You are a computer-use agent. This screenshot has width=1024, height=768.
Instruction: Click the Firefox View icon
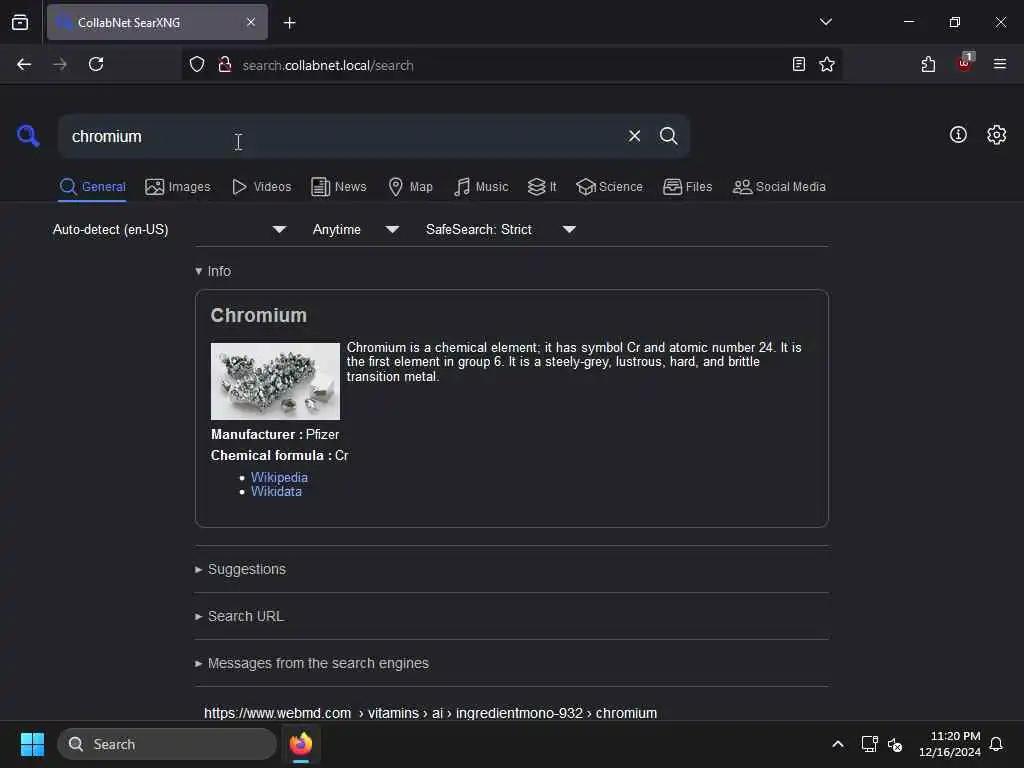(20, 22)
